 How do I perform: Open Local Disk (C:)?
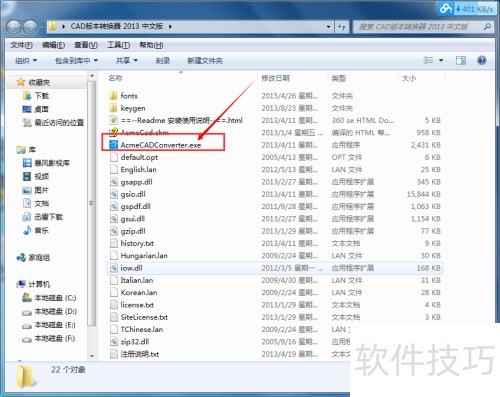(49, 298)
